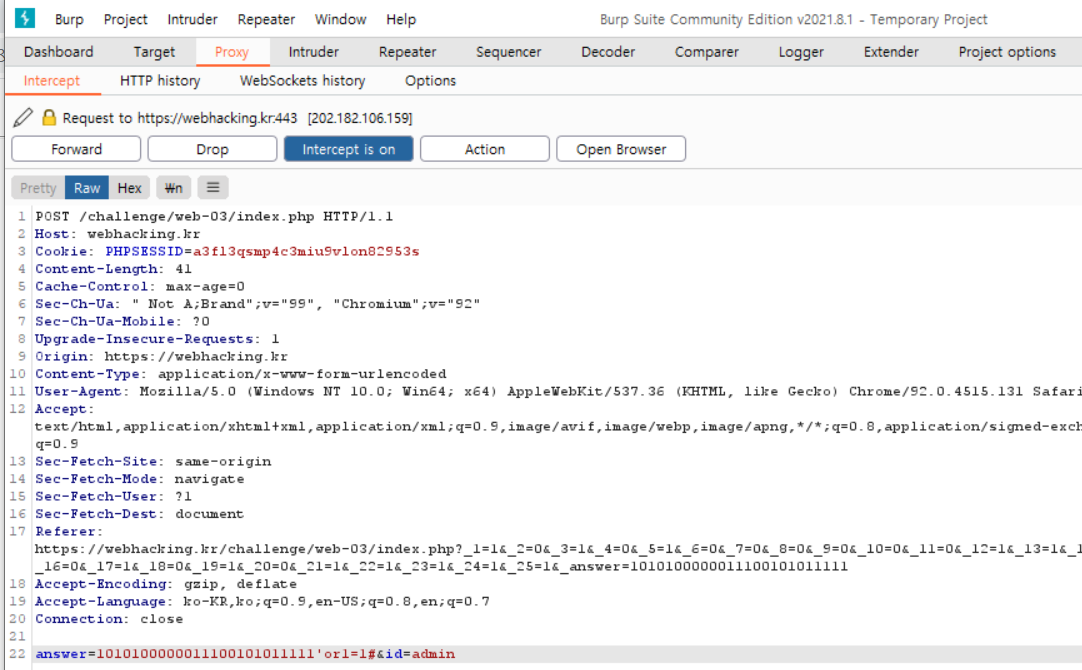Image resolution: width=1082 pixels, height=670 pixels.
Task: Click the request target URL text
Action: [217, 118]
